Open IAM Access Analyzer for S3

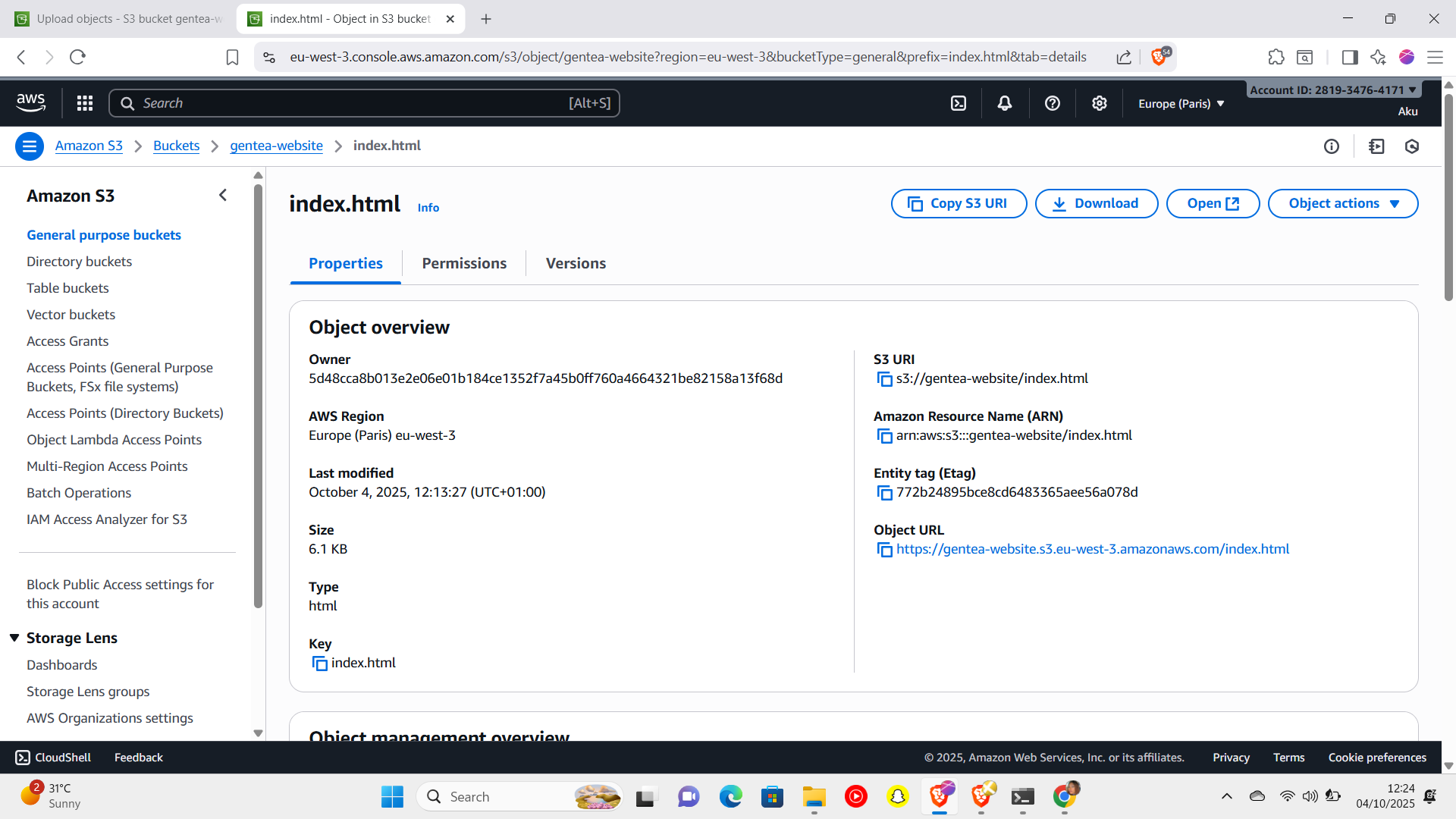[106, 519]
